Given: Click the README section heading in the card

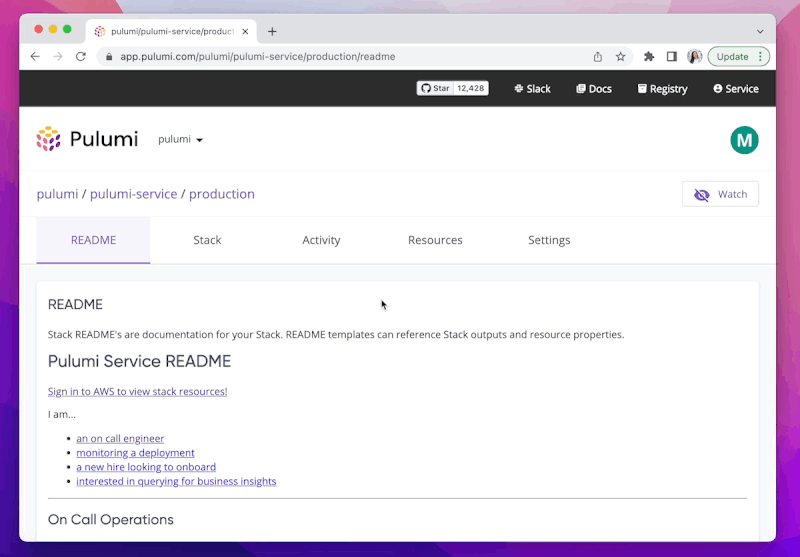Looking at the screenshot, I should click(x=75, y=305).
